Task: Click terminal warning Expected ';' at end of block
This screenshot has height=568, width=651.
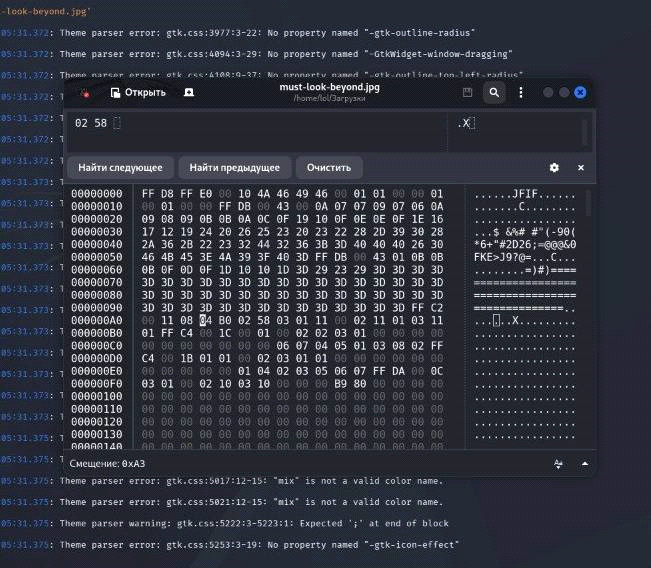Action: pyautogui.click(x=254, y=523)
